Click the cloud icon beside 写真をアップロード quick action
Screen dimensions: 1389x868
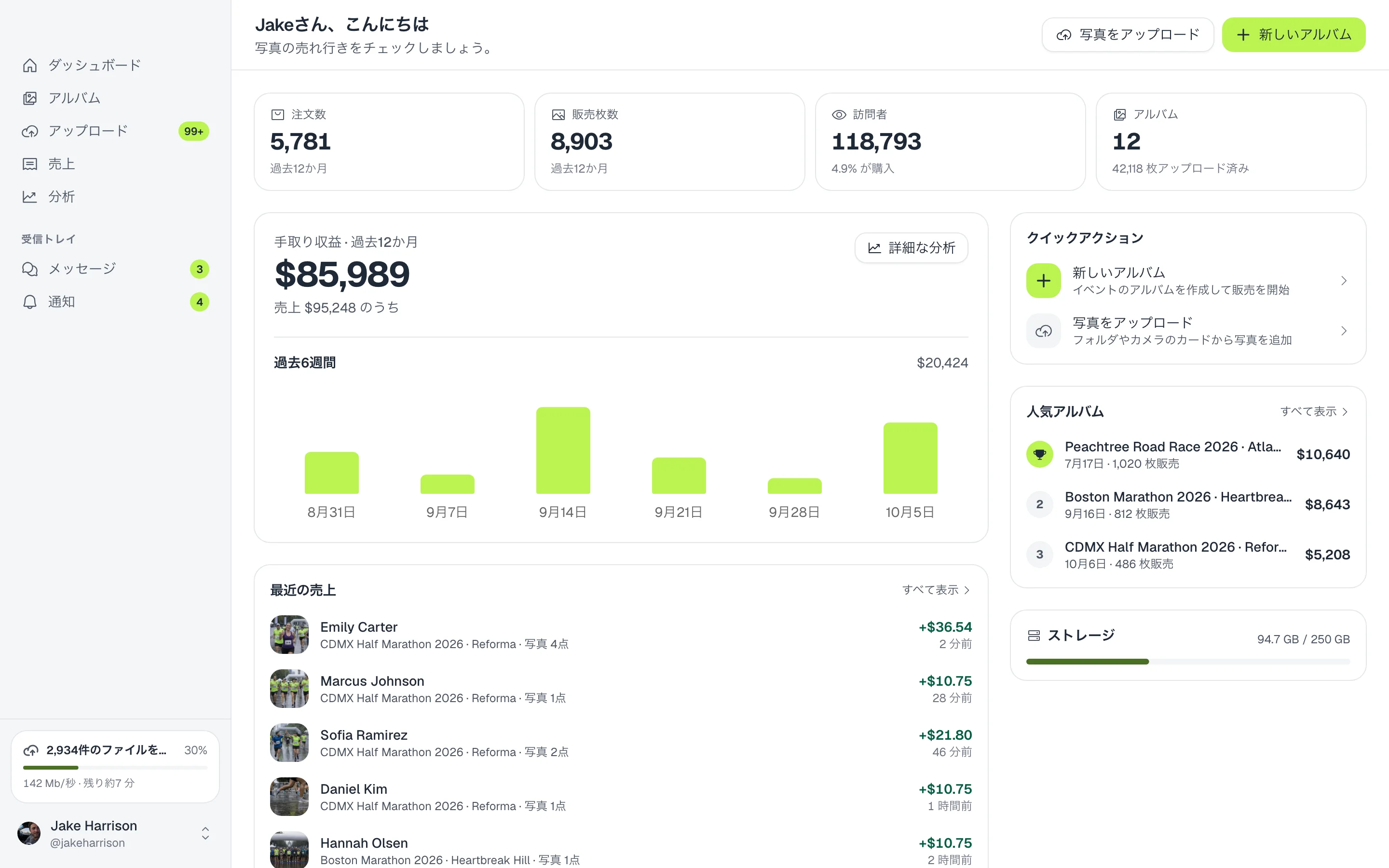[x=1044, y=331]
